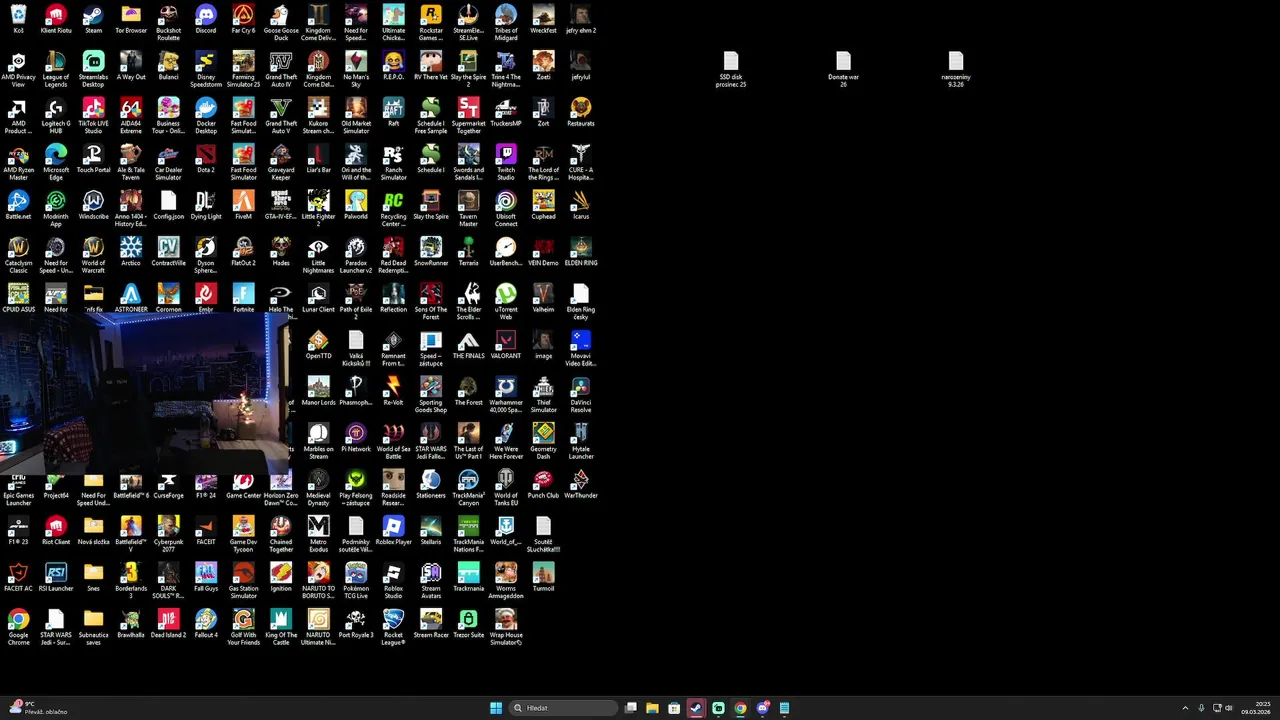
Task: Select the Subnautica saves folder
Action: (93, 628)
